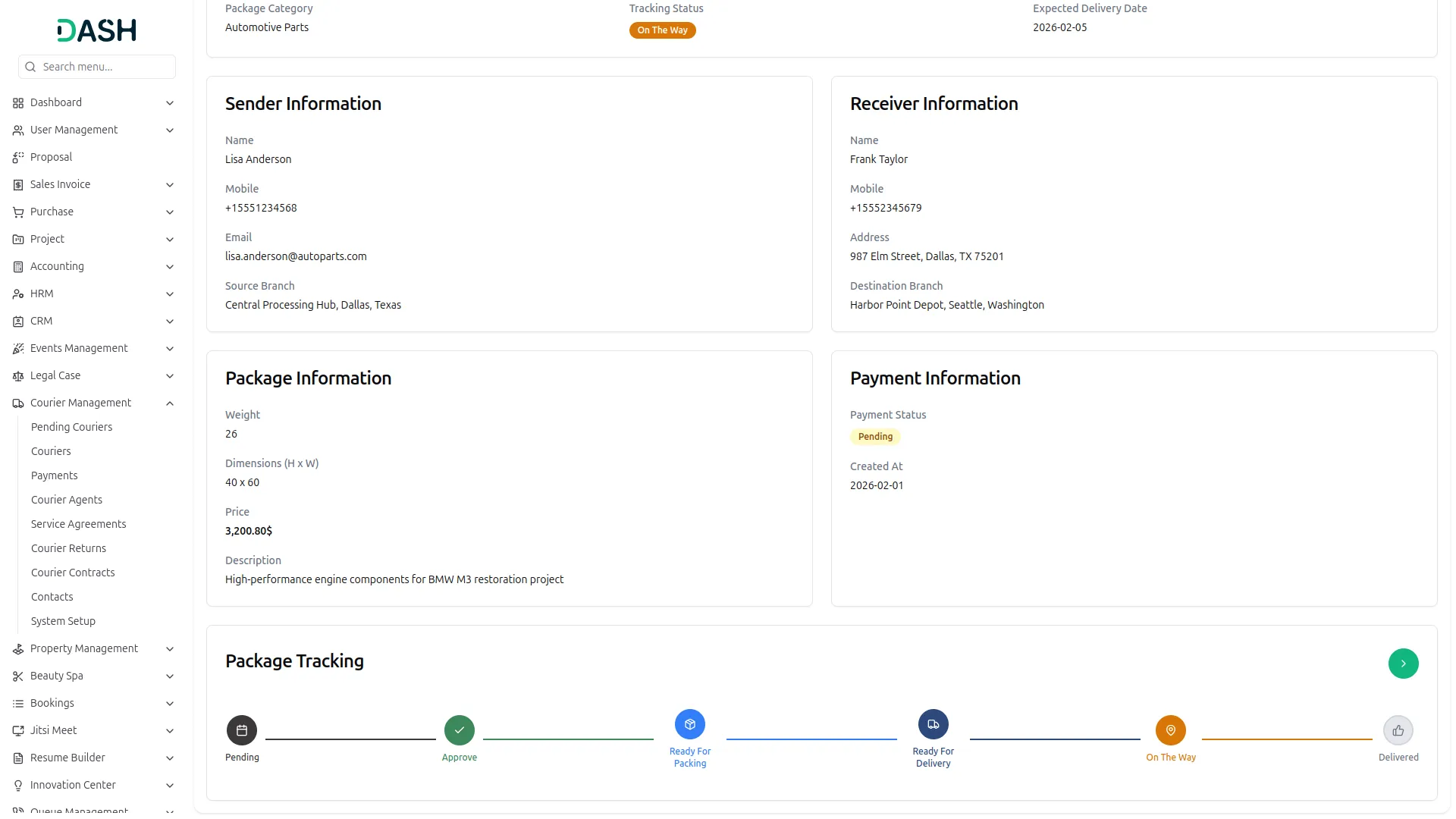Click the On The Way location icon

[x=1171, y=730]
